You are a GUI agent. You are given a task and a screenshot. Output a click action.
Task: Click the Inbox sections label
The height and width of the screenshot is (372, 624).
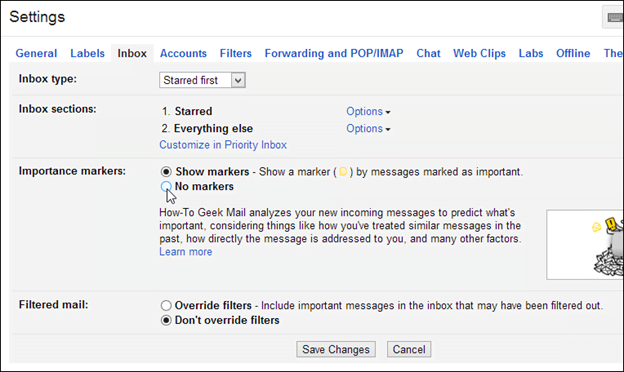click(x=57, y=109)
